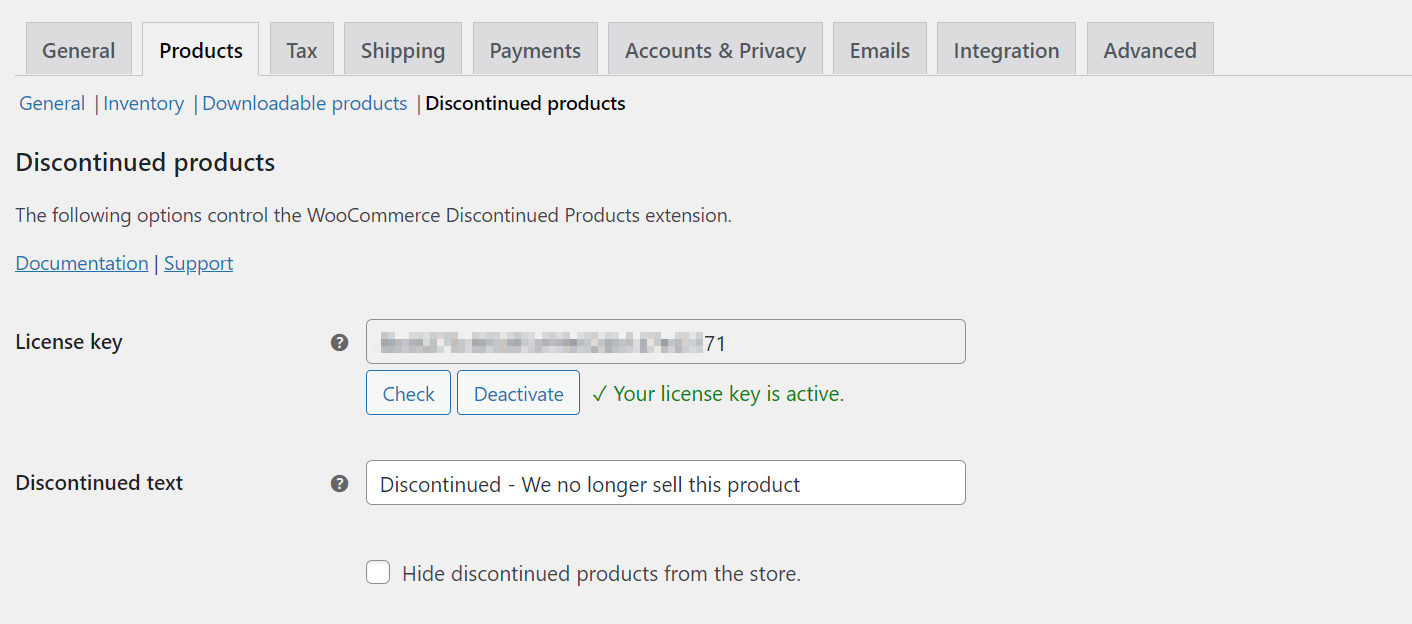Open the General products subsection

coord(51,103)
